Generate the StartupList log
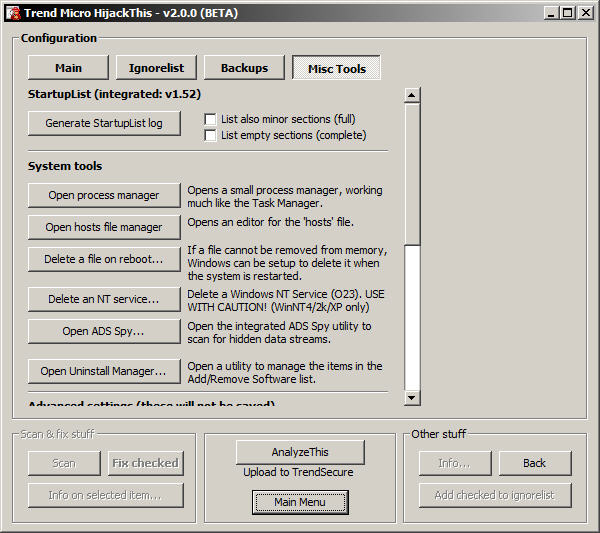Viewport: 600px width, 533px height. point(104,123)
